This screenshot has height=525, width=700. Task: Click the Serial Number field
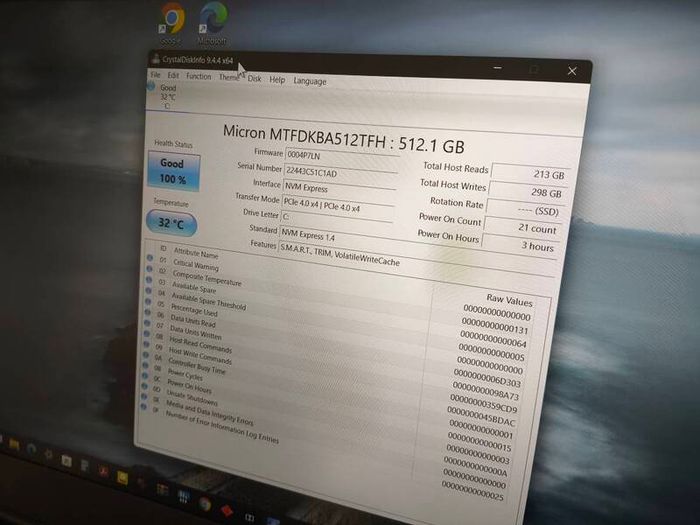point(340,173)
